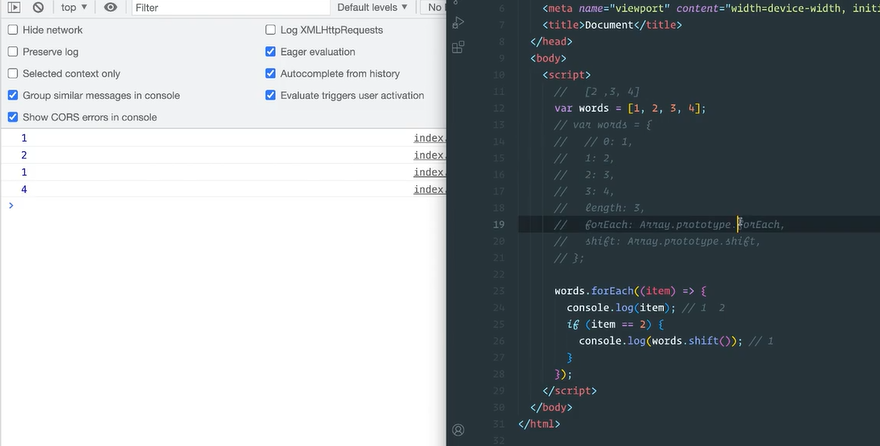Click line number 19 in the editor
880x446 pixels.
pos(499,224)
